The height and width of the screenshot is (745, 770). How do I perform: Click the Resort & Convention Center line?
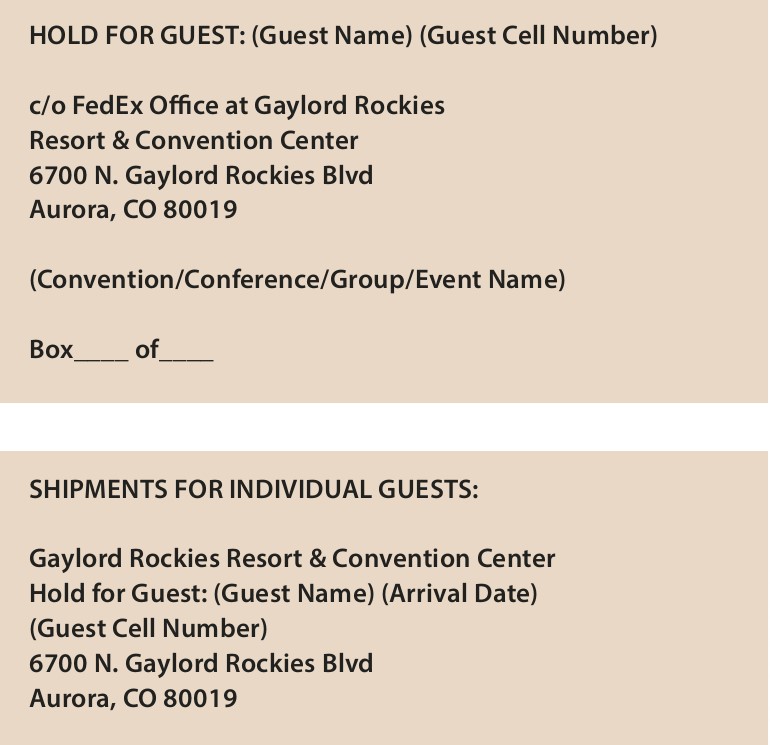[x=194, y=140]
